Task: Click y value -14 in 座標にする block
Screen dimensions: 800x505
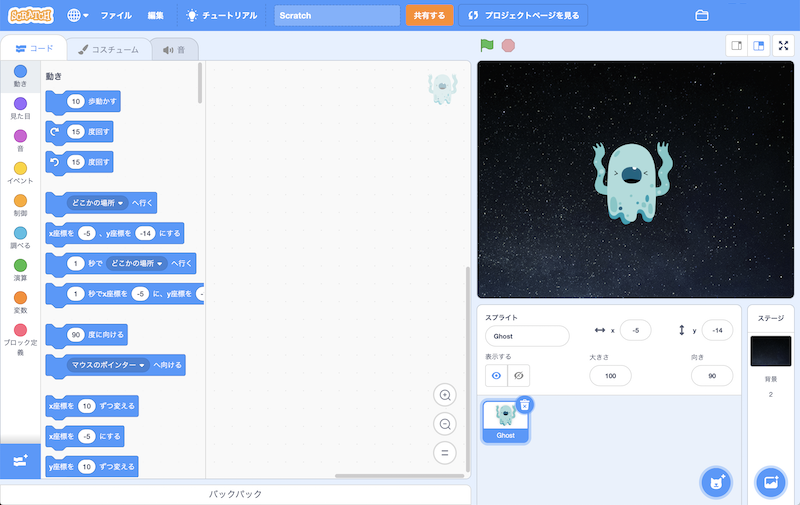Action: click(145, 233)
